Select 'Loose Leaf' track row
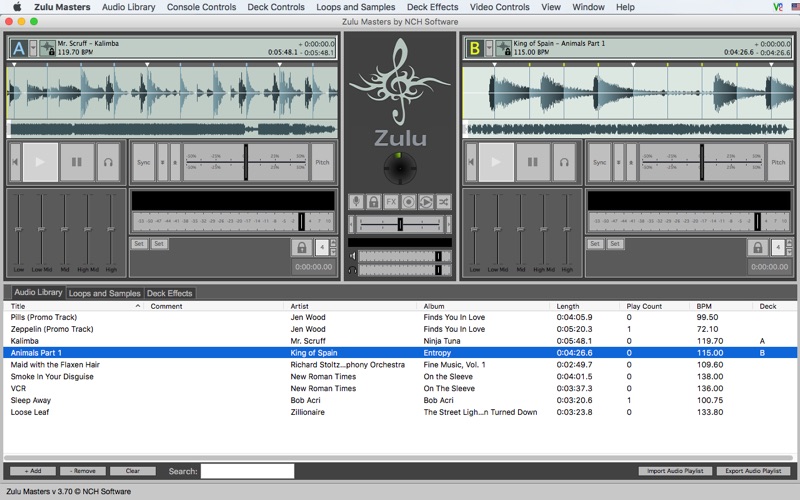Image resolution: width=800 pixels, height=500 pixels. pyautogui.click(x=400, y=412)
